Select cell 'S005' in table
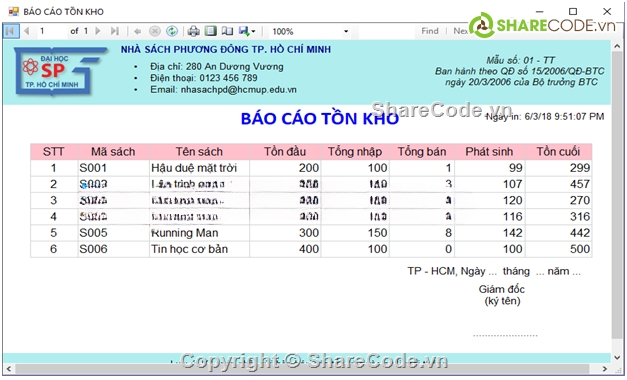Screen dimensions: 627x380 click(113, 233)
